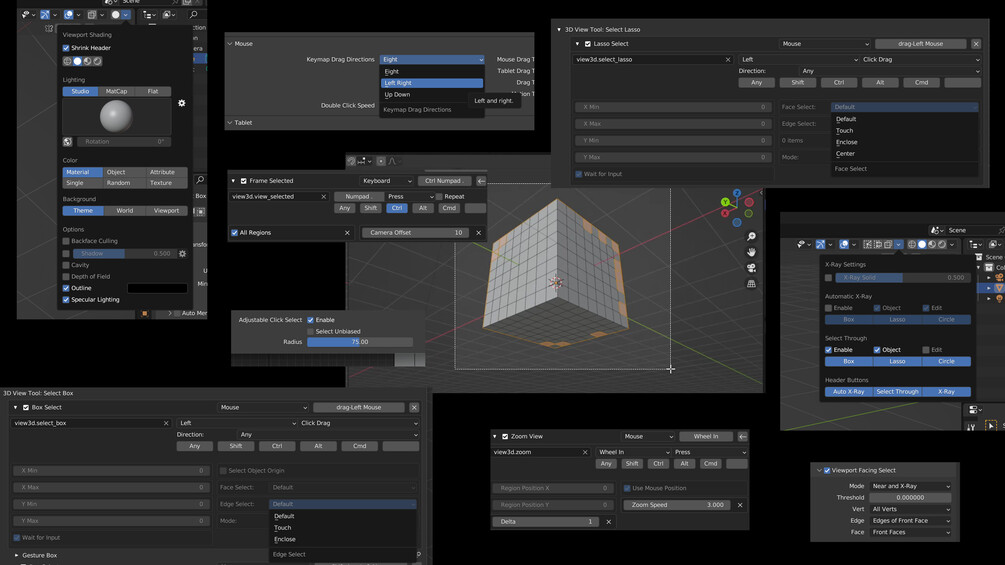Open Click Drag dropdown in Lasso Select
This screenshot has width=1005, height=565.
pos(920,60)
